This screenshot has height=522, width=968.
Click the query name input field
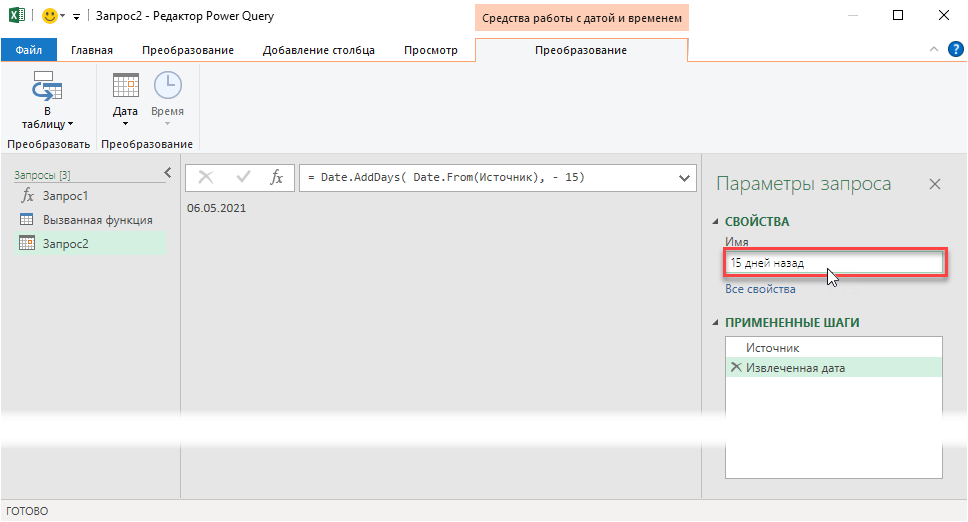(x=834, y=263)
